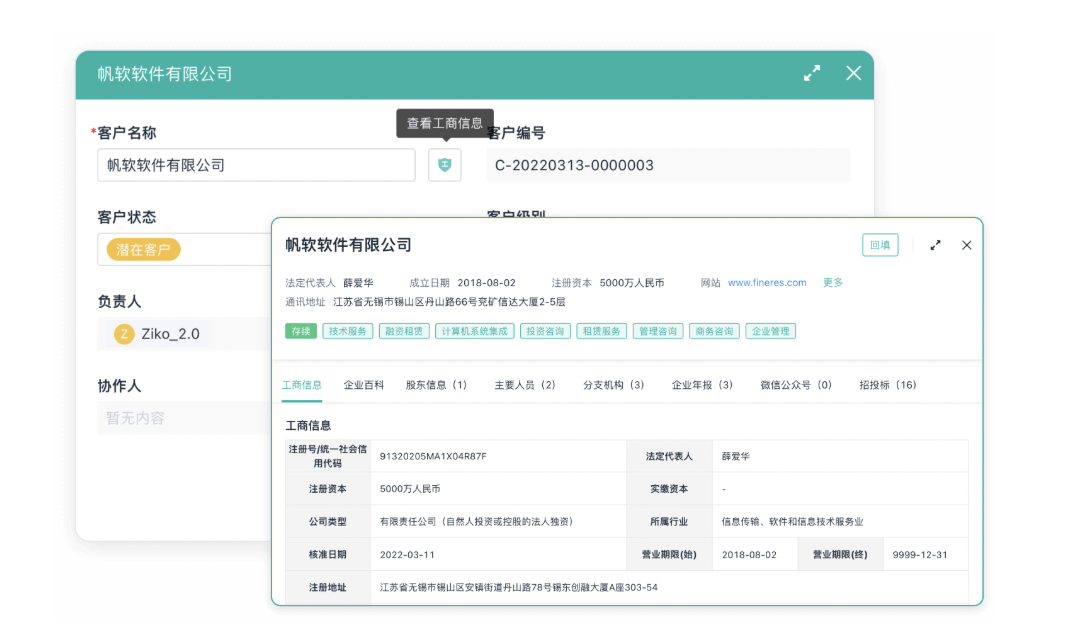
Task: Click the 回填 backfill button
Action: pyautogui.click(x=880, y=245)
